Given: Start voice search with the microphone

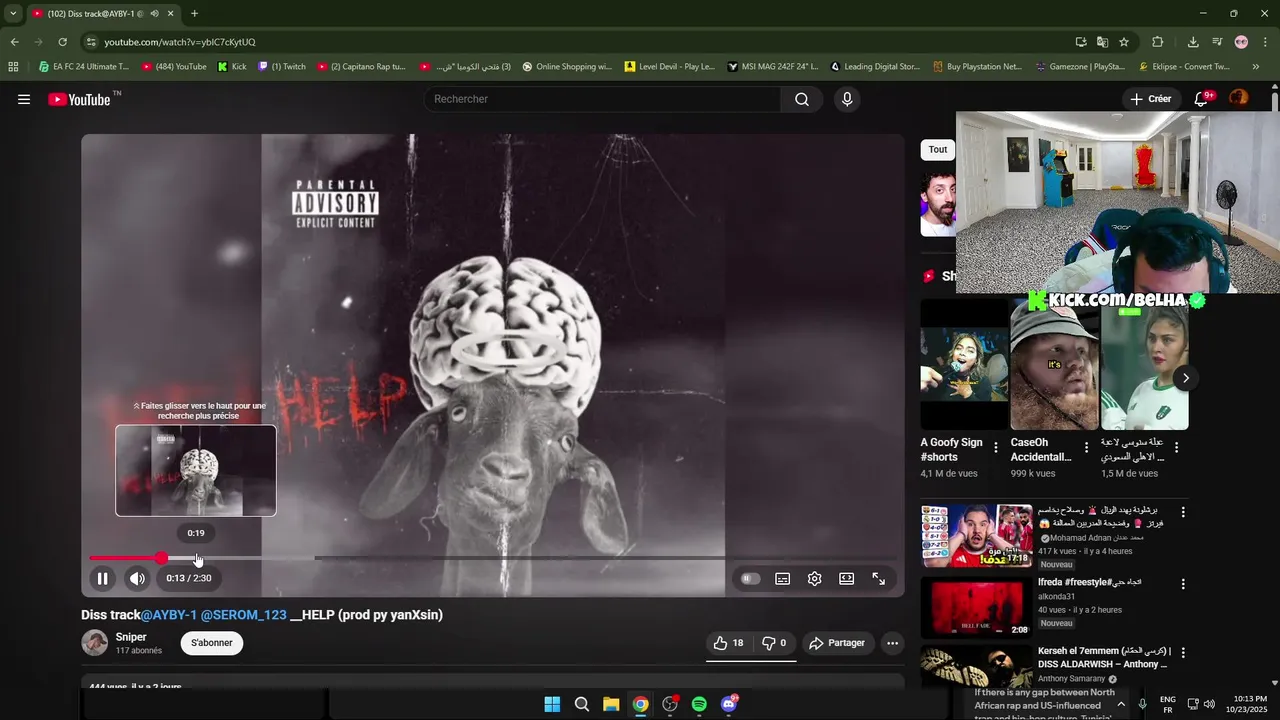Looking at the screenshot, I should click(x=847, y=99).
